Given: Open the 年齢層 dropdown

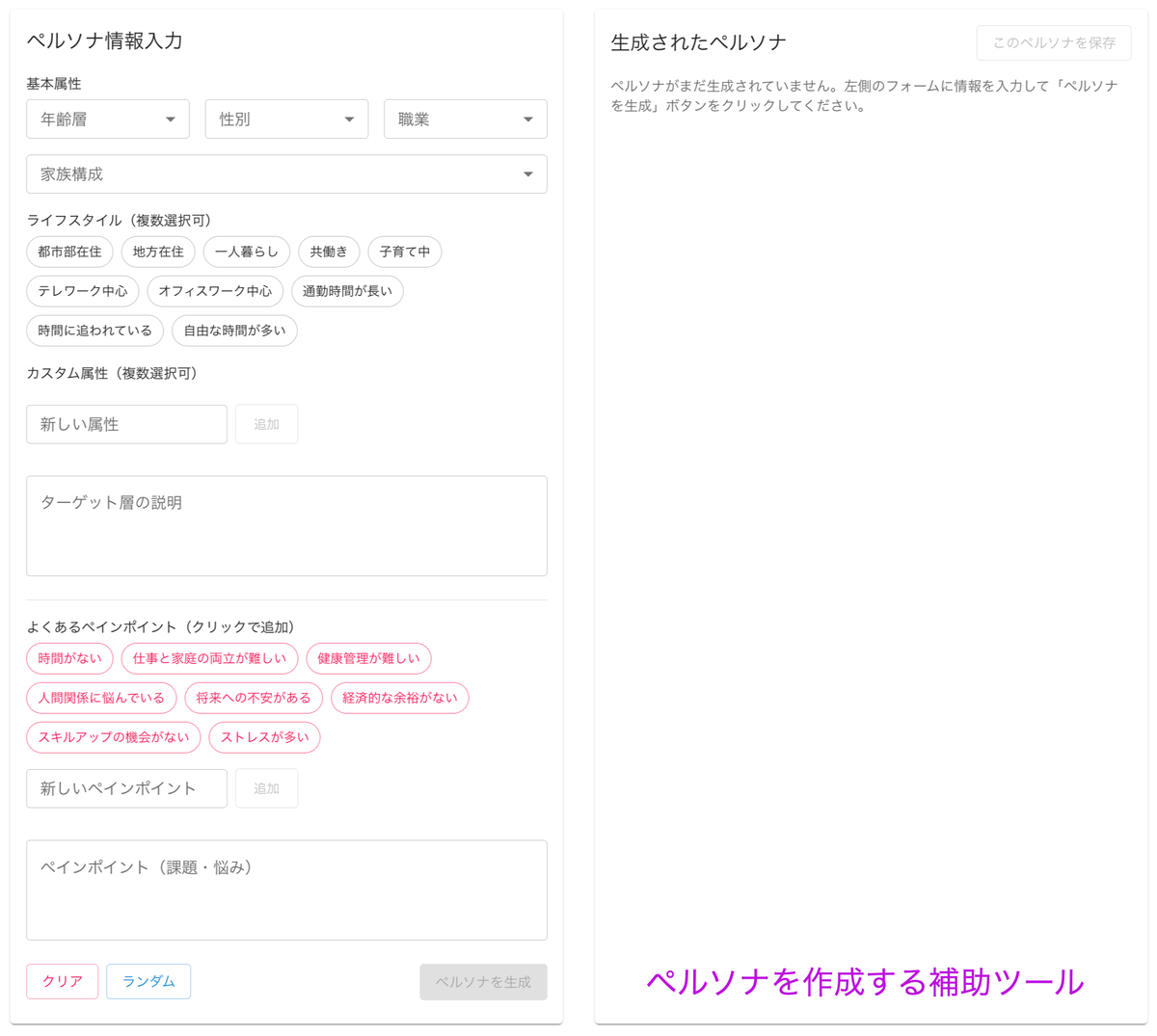Looking at the screenshot, I should pos(107,119).
